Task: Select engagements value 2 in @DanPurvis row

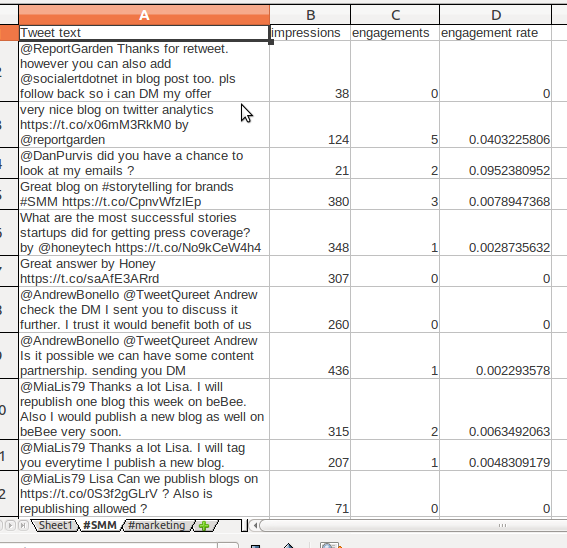Action: coord(395,163)
